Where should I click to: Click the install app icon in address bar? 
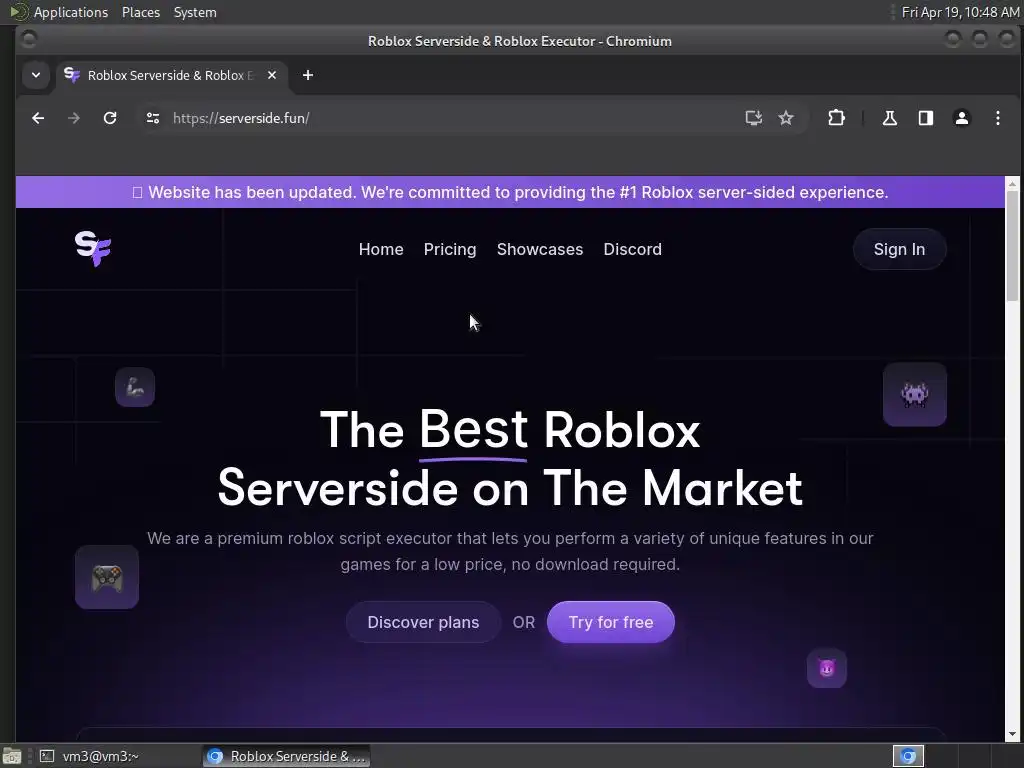coord(754,118)
